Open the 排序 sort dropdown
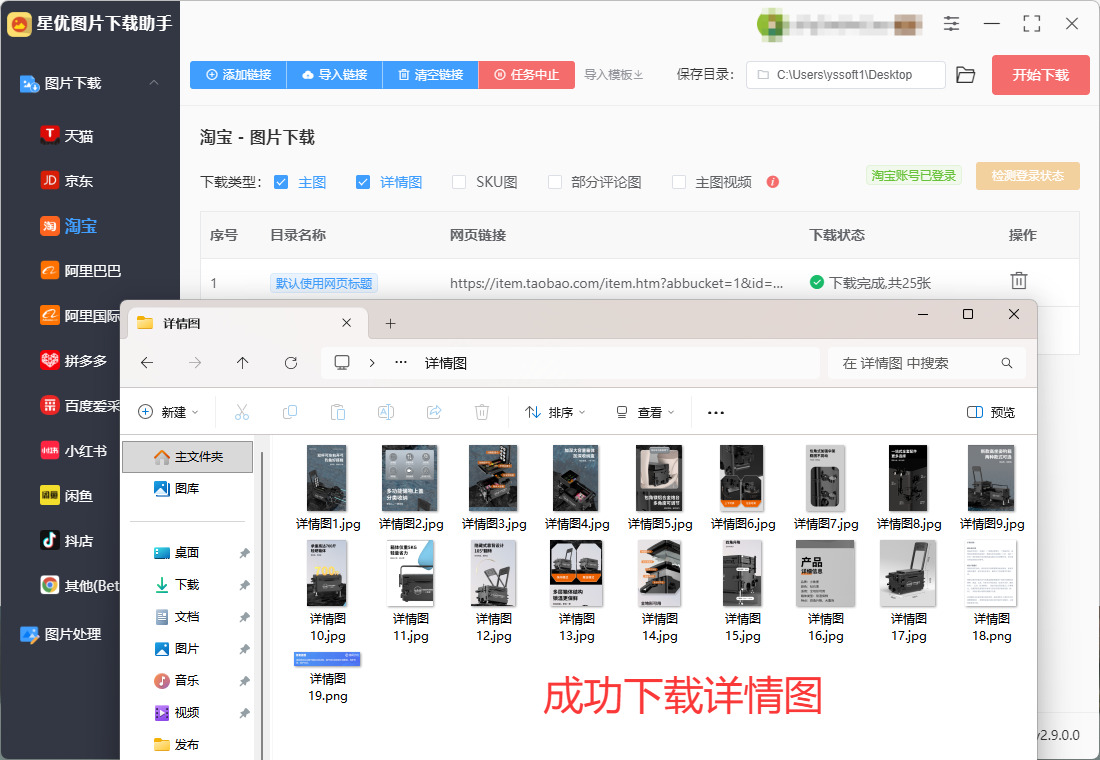This screenshot has height=760, width=1100. click(x=555, y=412)
